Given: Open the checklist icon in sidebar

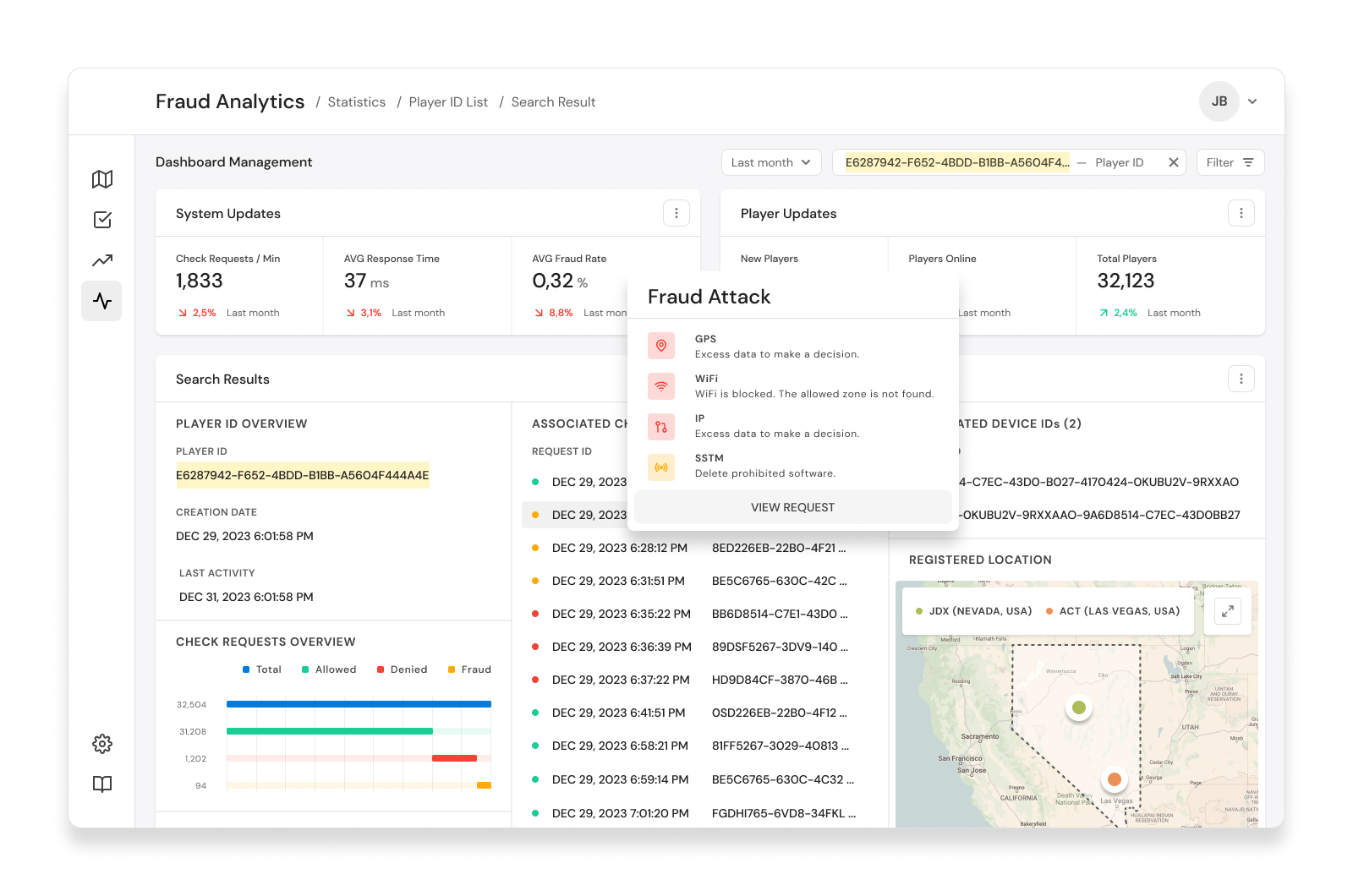Looking at the screenshot, I should [102, 220].
